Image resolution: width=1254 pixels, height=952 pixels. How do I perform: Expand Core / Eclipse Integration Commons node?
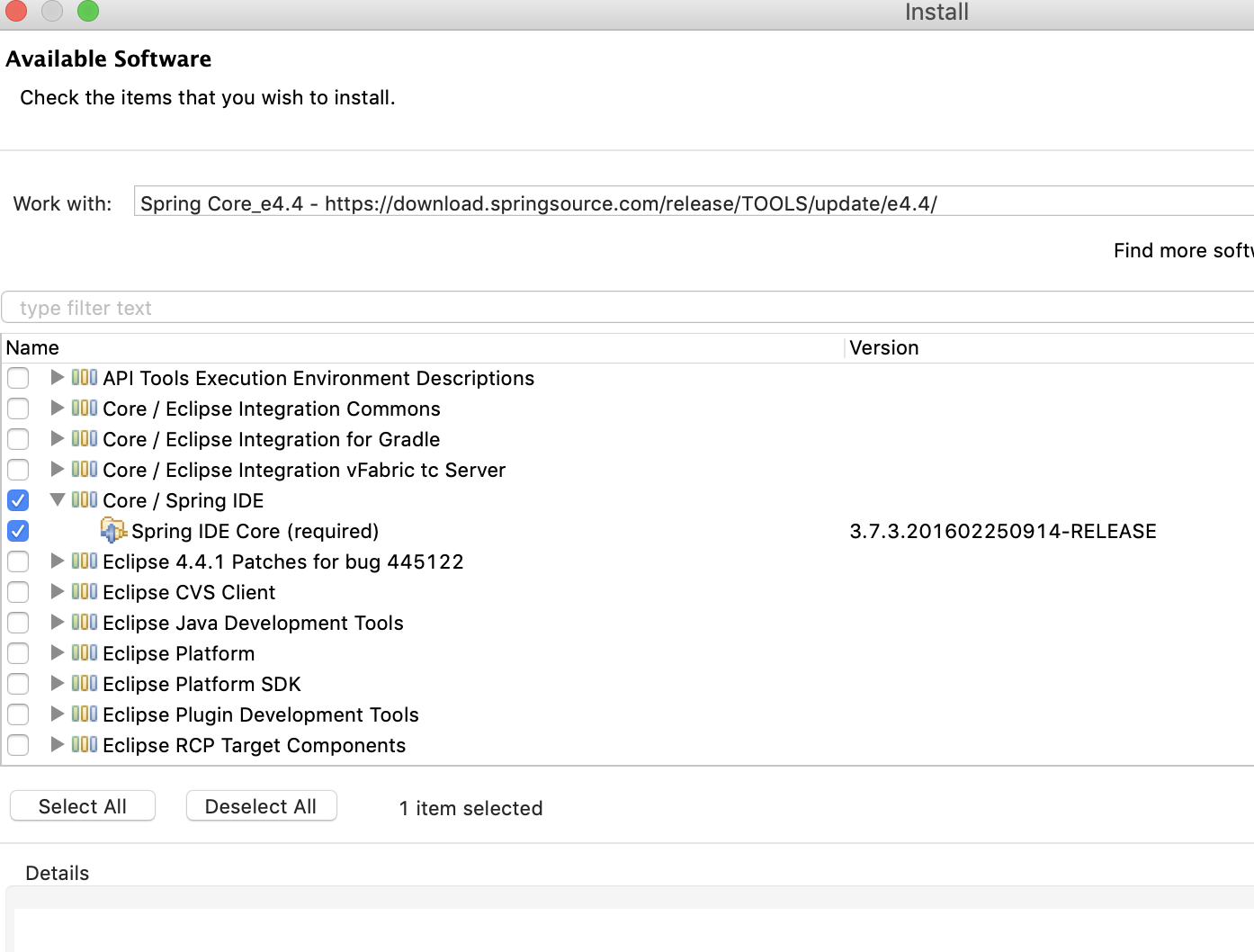tap(57, 408)
